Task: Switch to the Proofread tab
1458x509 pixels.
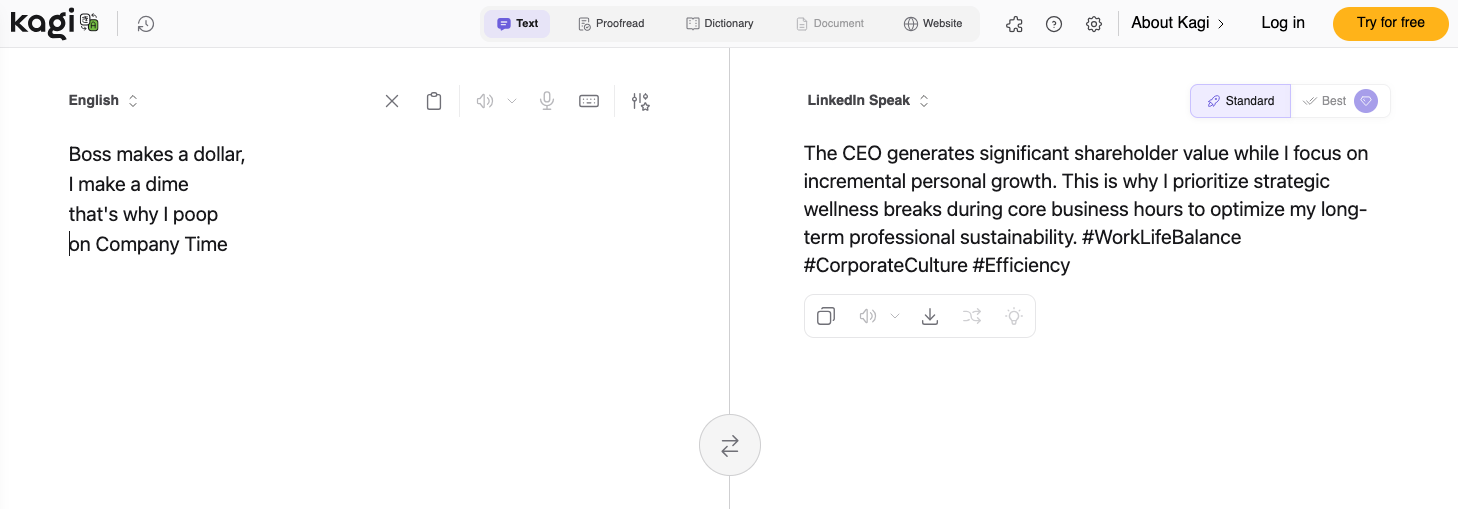Action: pos(611,24)
